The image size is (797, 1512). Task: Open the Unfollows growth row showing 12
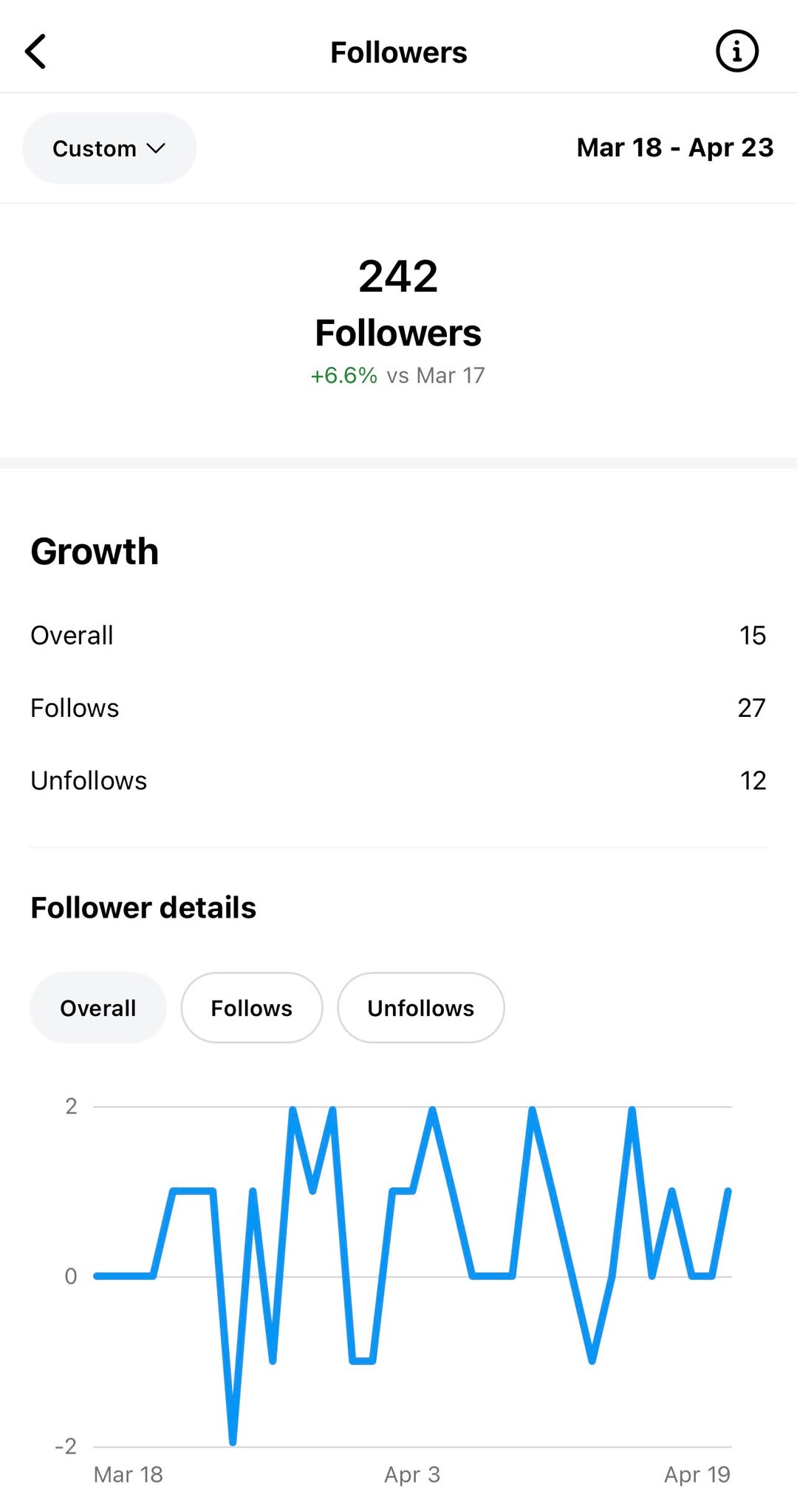tap(398, 780)
